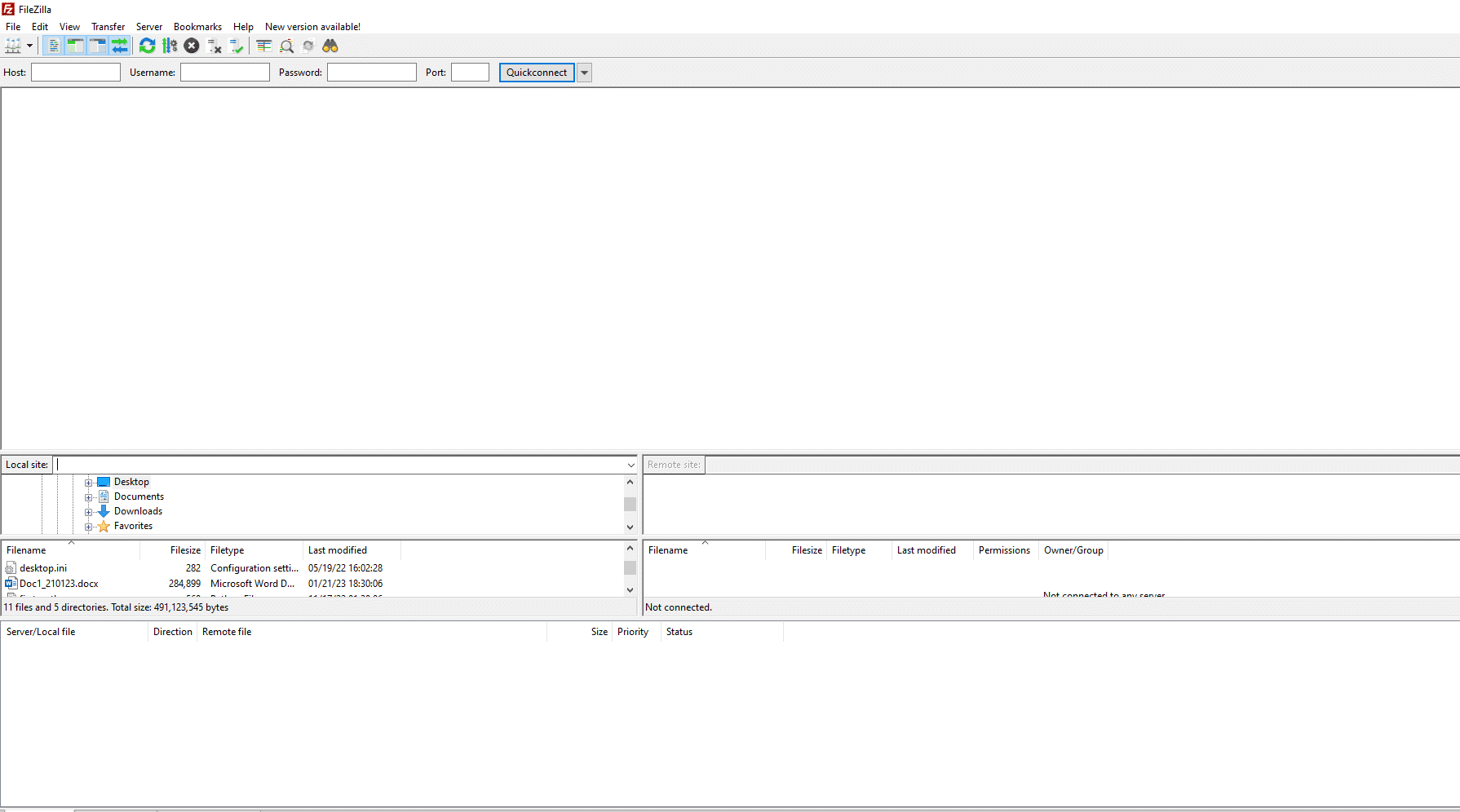This screenshot has width=1460, height=812.
Task: Sort remote list by Last modified column
Action: pyautogui.click(x=932, y=550)
